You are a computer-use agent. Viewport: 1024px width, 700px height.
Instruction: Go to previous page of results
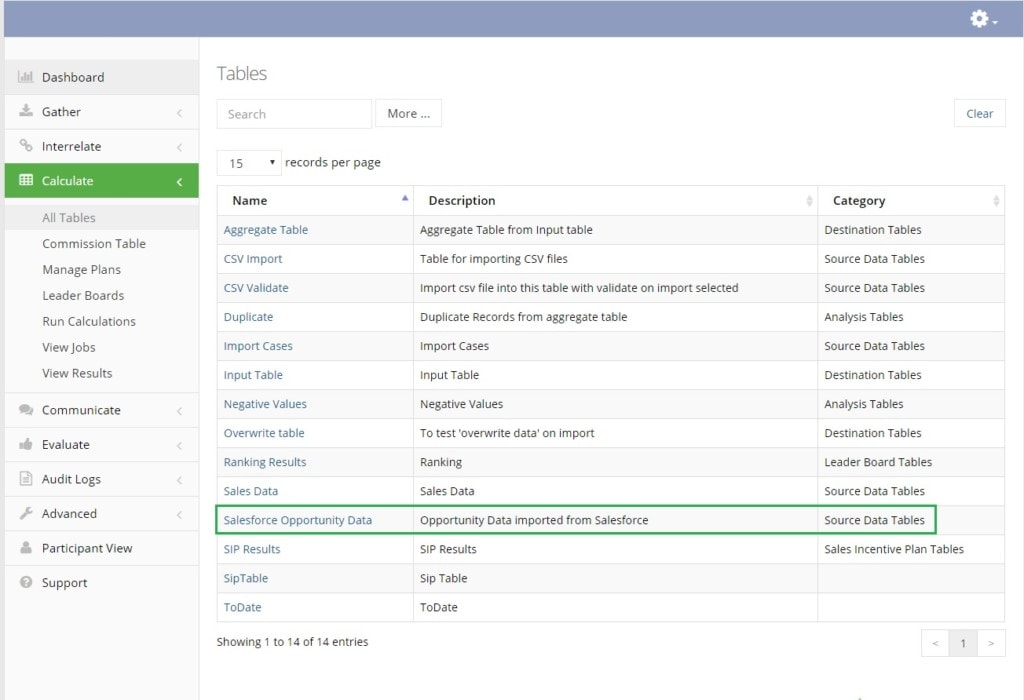pyautogui.click(x=935, y=643)
